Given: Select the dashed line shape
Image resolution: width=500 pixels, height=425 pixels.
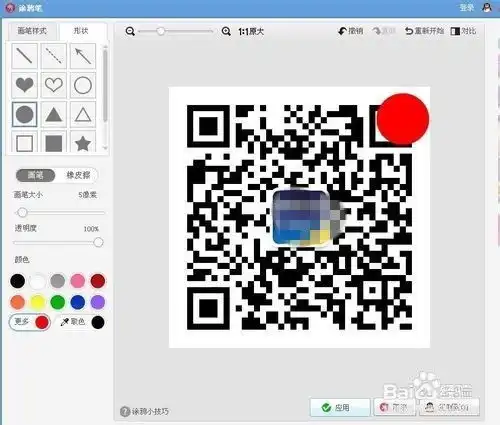Looking at the screenshot, I should [x=54, y=56].
